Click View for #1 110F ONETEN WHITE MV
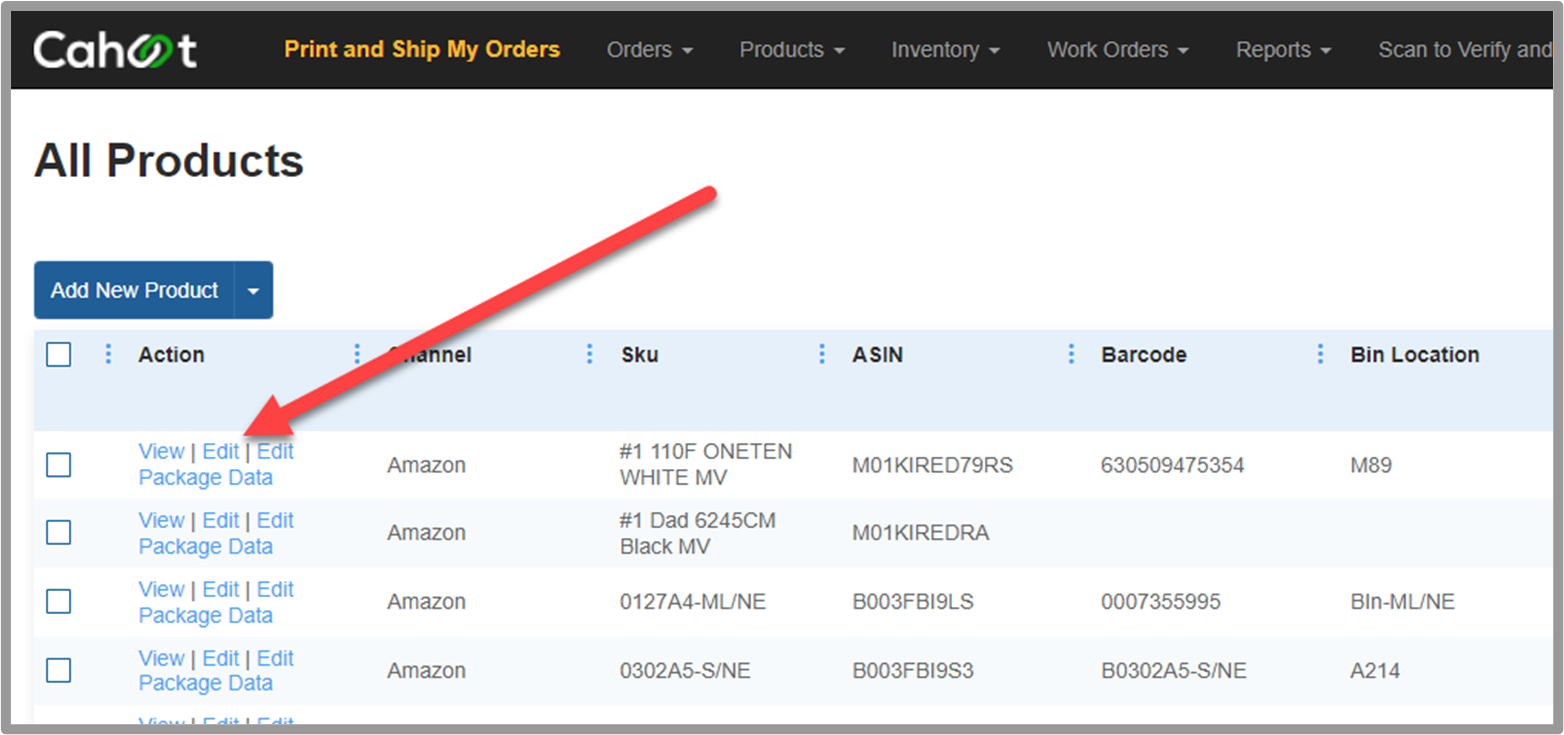The height and width of the screenshot is (735, 1564). [161, 452]
